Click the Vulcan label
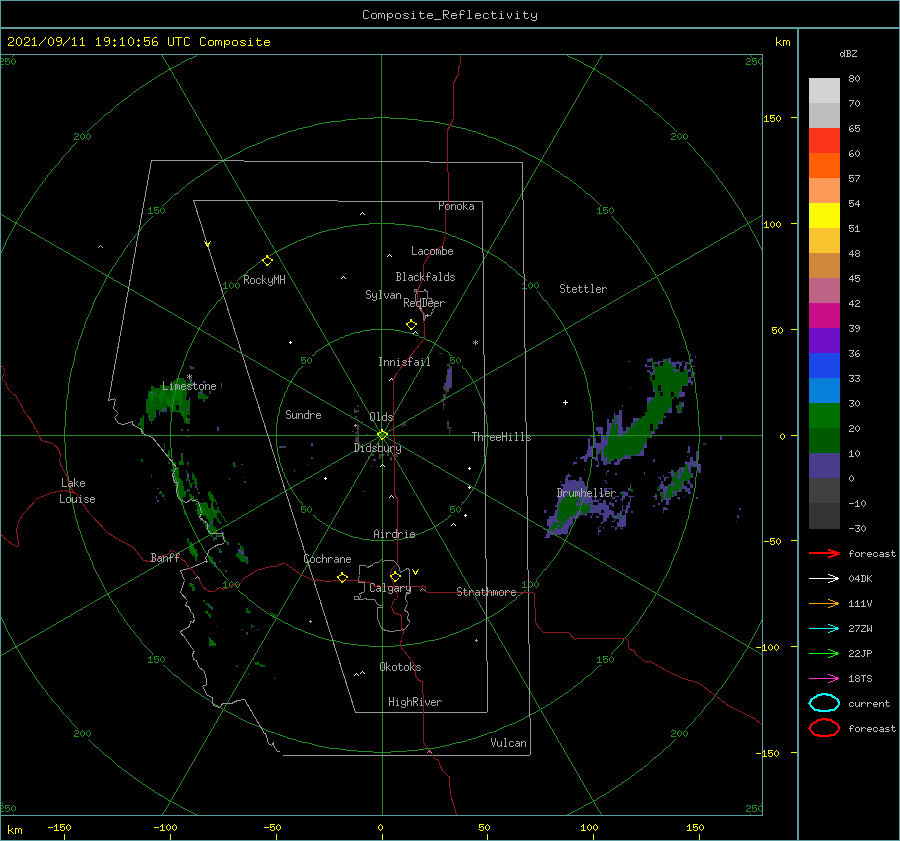This screenshot has width=900, height=841. pyautogui.click(x=508, y=743)
